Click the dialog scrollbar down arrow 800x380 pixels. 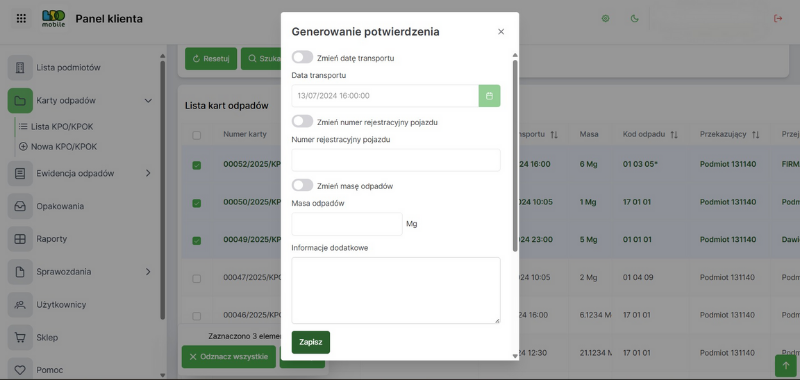[x=515, y=357]
